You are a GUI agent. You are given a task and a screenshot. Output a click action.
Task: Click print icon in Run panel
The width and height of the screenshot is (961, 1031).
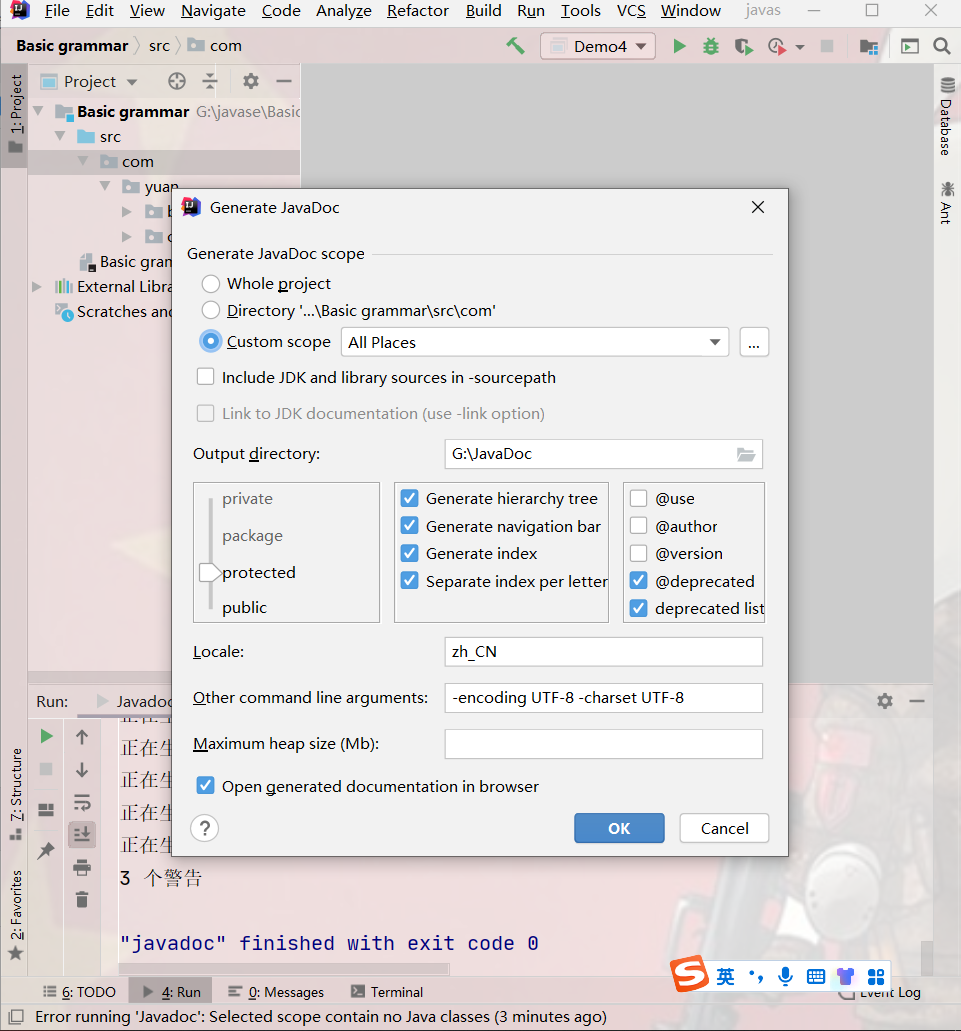coord(82,868)
